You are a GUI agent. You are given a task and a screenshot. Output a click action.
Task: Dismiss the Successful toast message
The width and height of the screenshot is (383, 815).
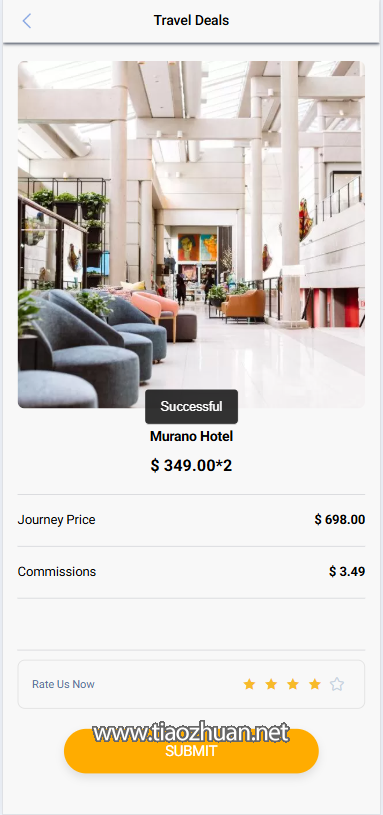[x=191, y=406]
